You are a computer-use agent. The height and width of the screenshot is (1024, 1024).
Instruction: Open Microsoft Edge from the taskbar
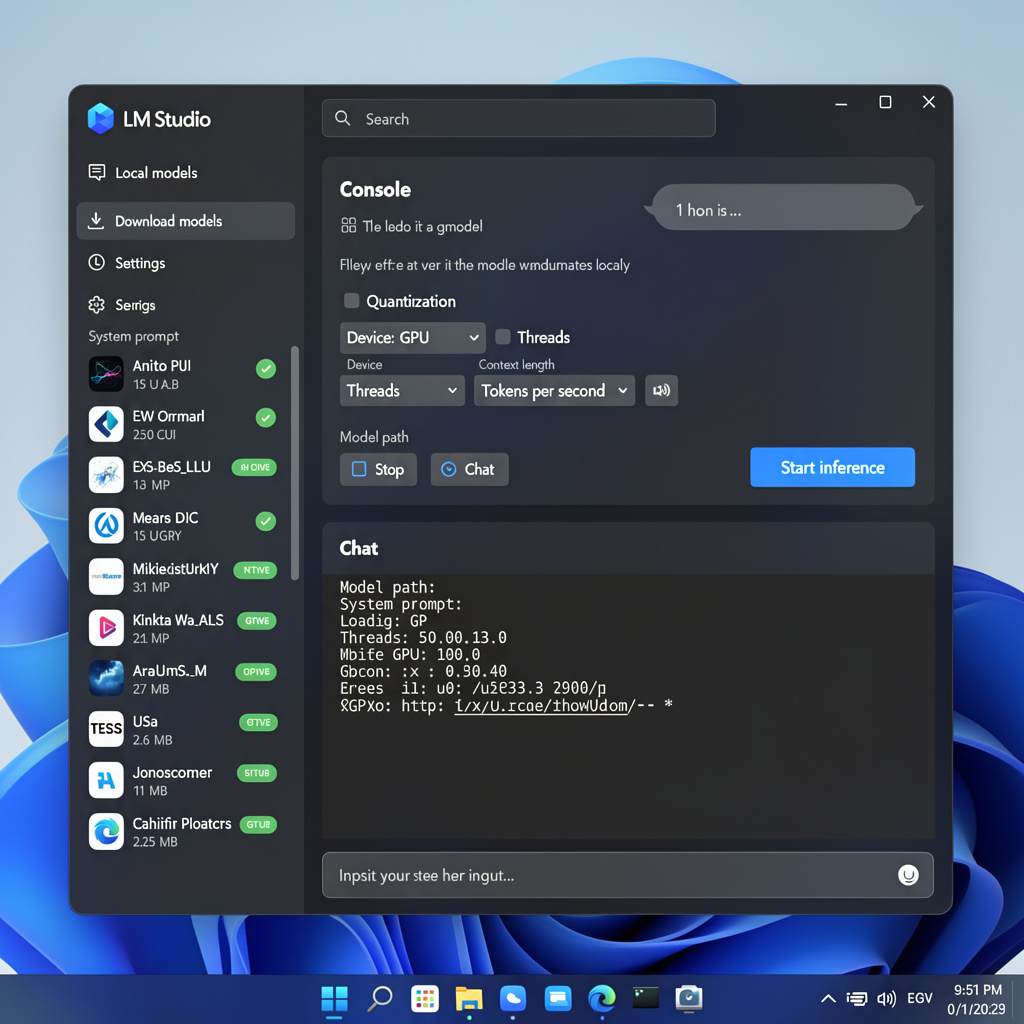pos(601,998)
